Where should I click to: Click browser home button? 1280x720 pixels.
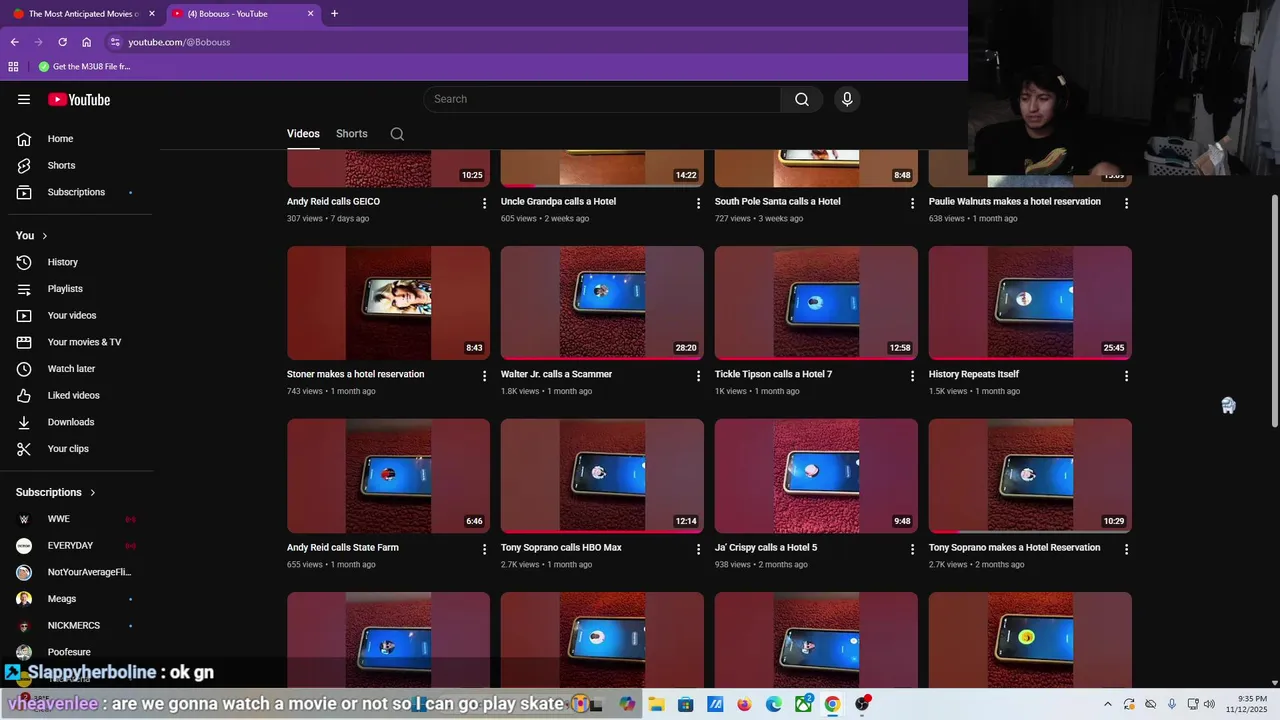pyautogui.click(x=87, y=42)
